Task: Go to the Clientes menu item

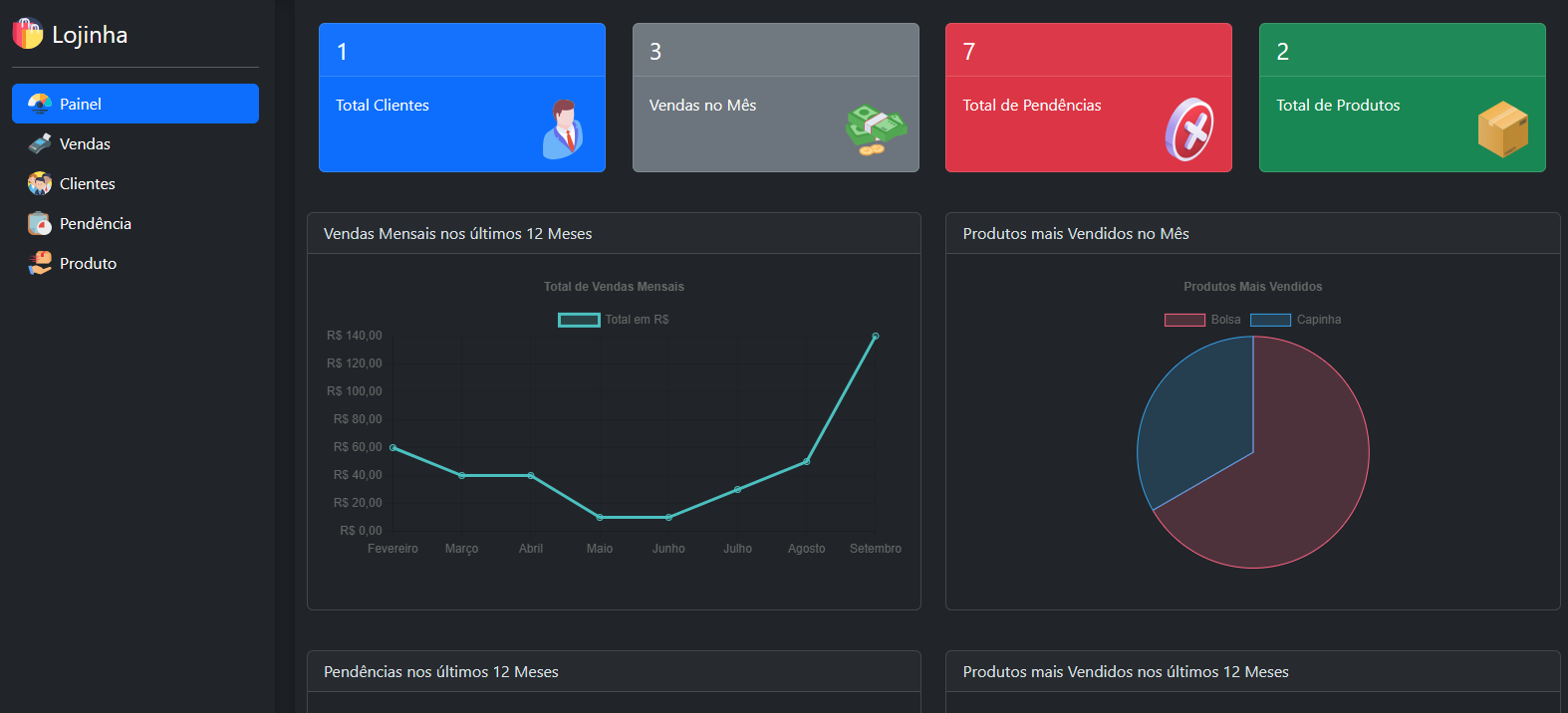Action: coord(87,183)
